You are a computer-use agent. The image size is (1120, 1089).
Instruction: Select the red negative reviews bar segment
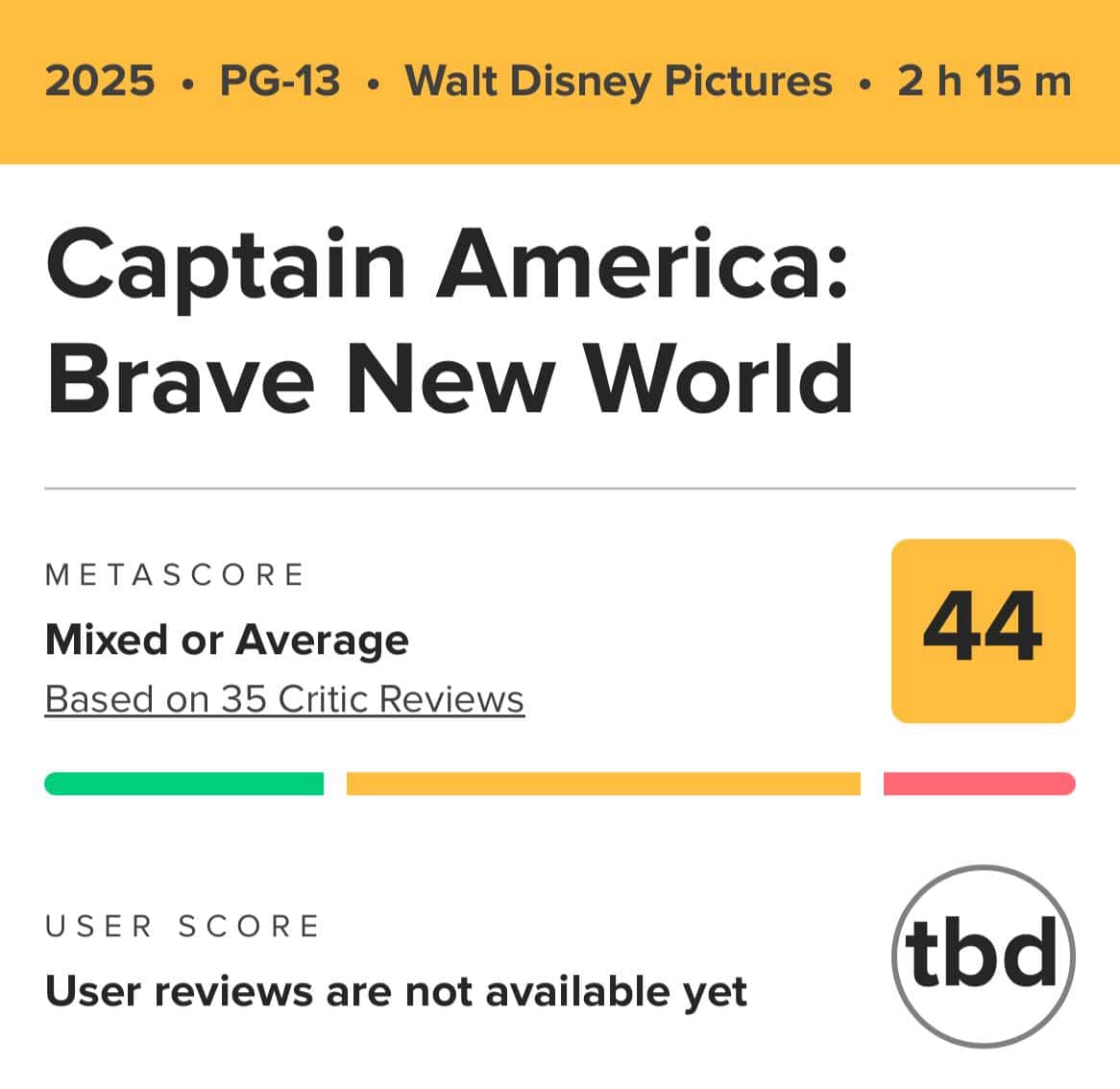pos(980,784)
